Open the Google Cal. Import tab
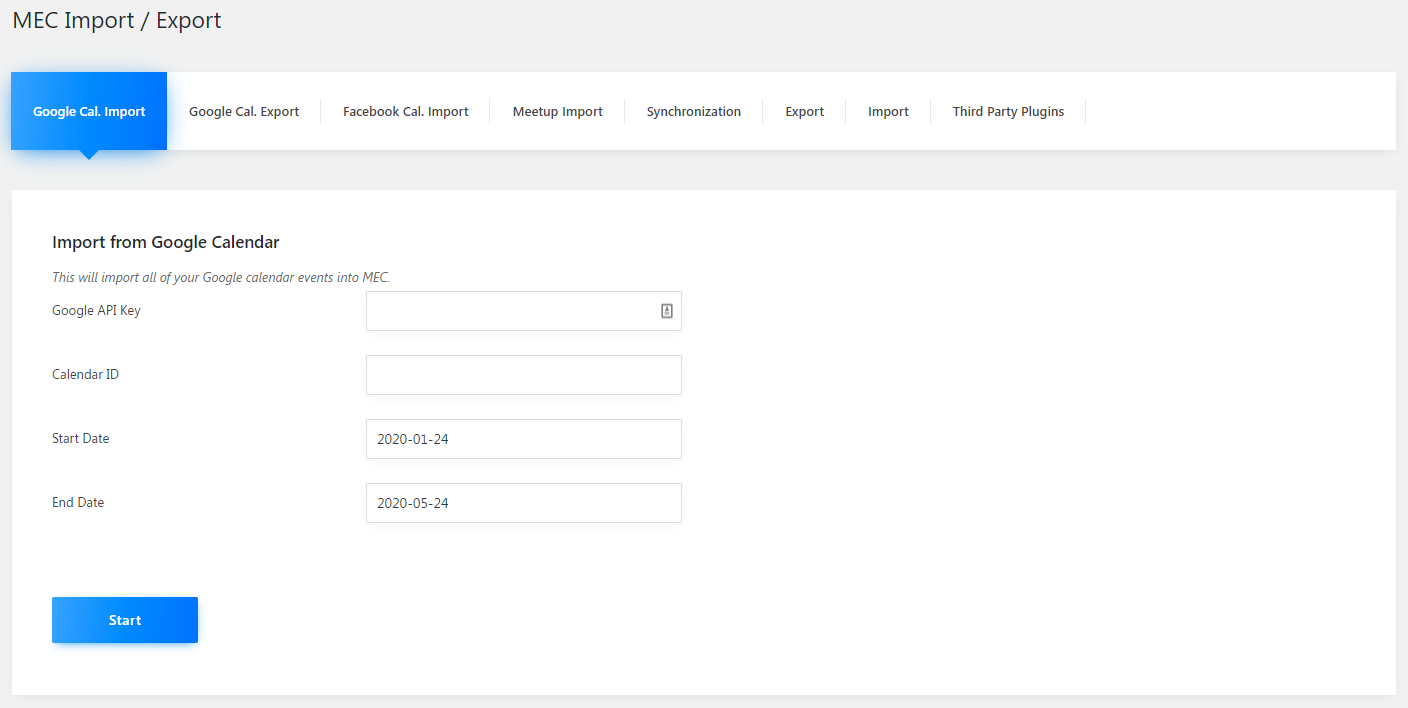Image resolution: width=1408 pixels, height=708 pixels. (89, 111)
